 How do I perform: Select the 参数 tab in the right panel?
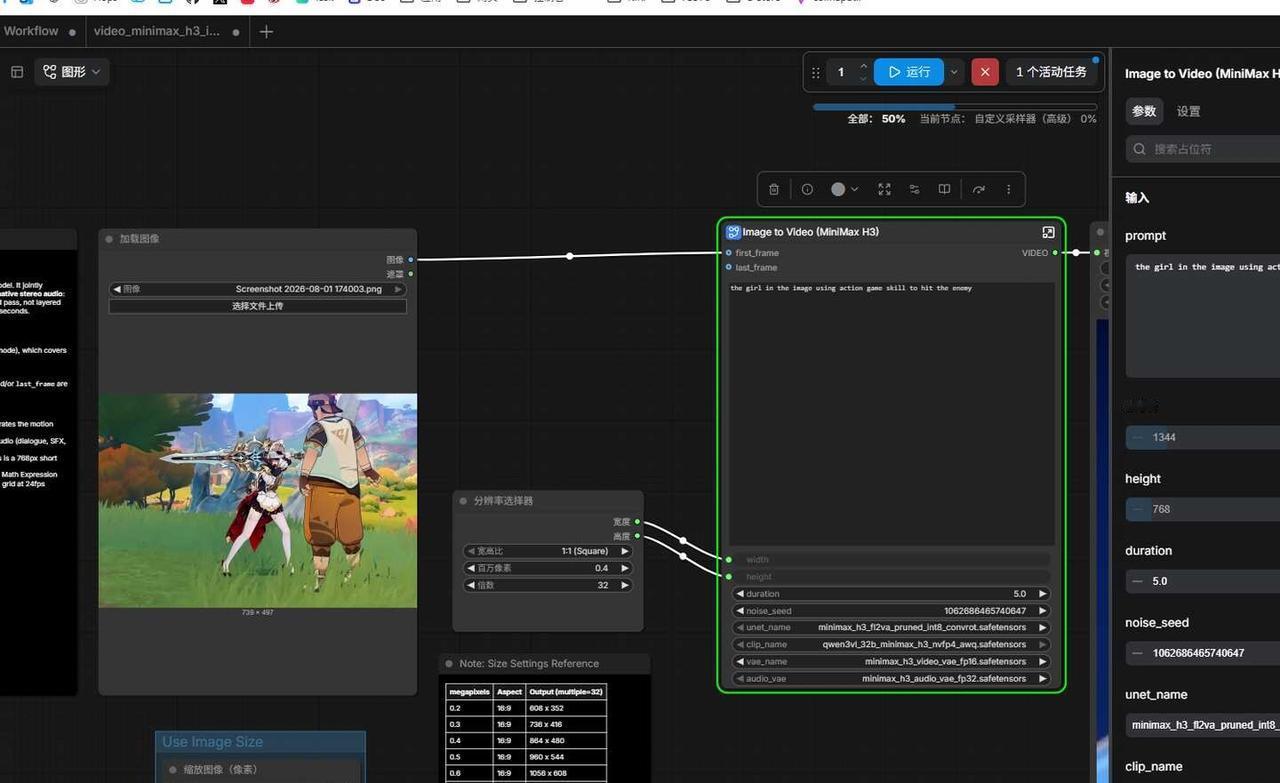click(1144, 111)
